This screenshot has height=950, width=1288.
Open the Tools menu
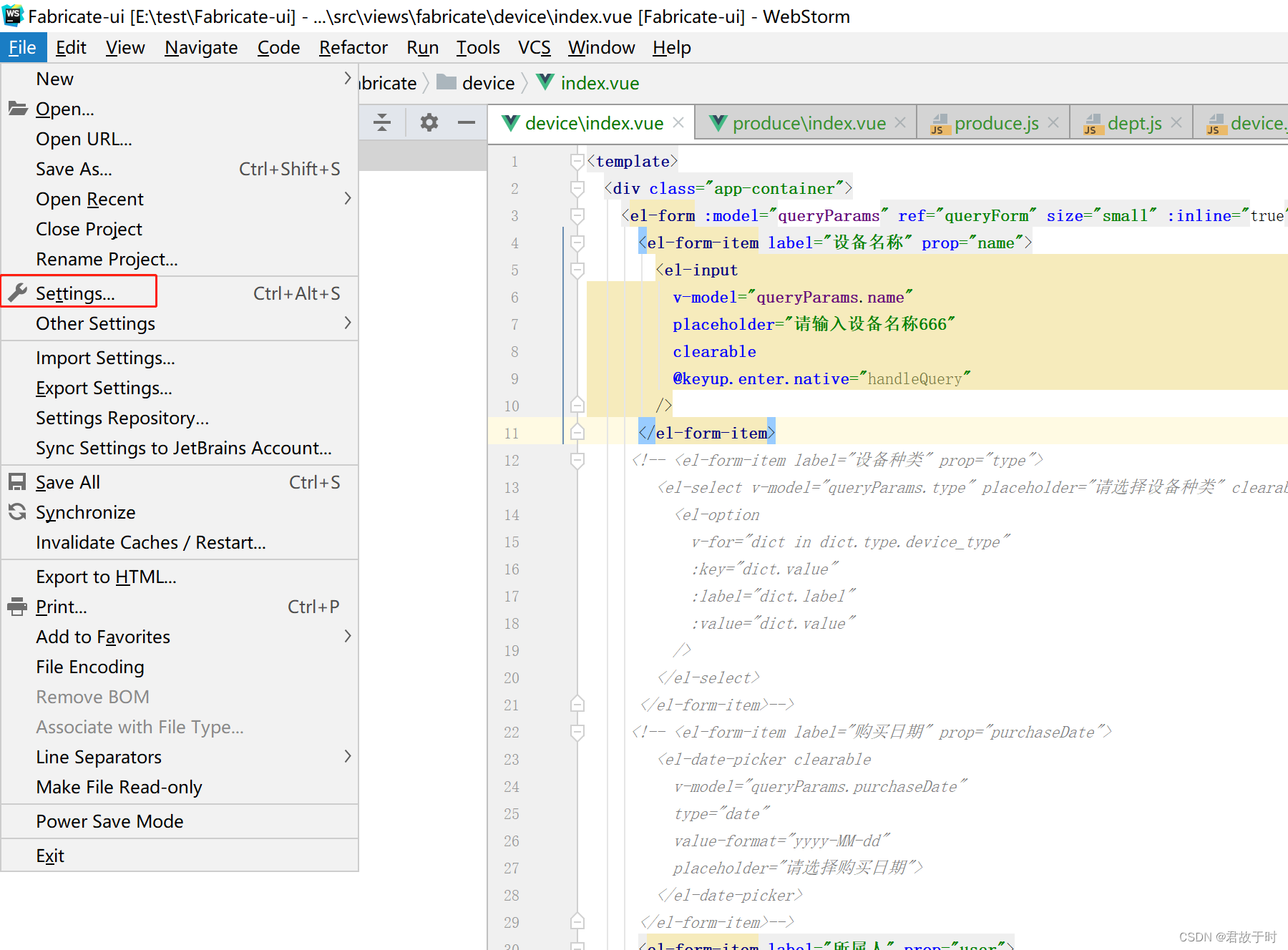478,48
